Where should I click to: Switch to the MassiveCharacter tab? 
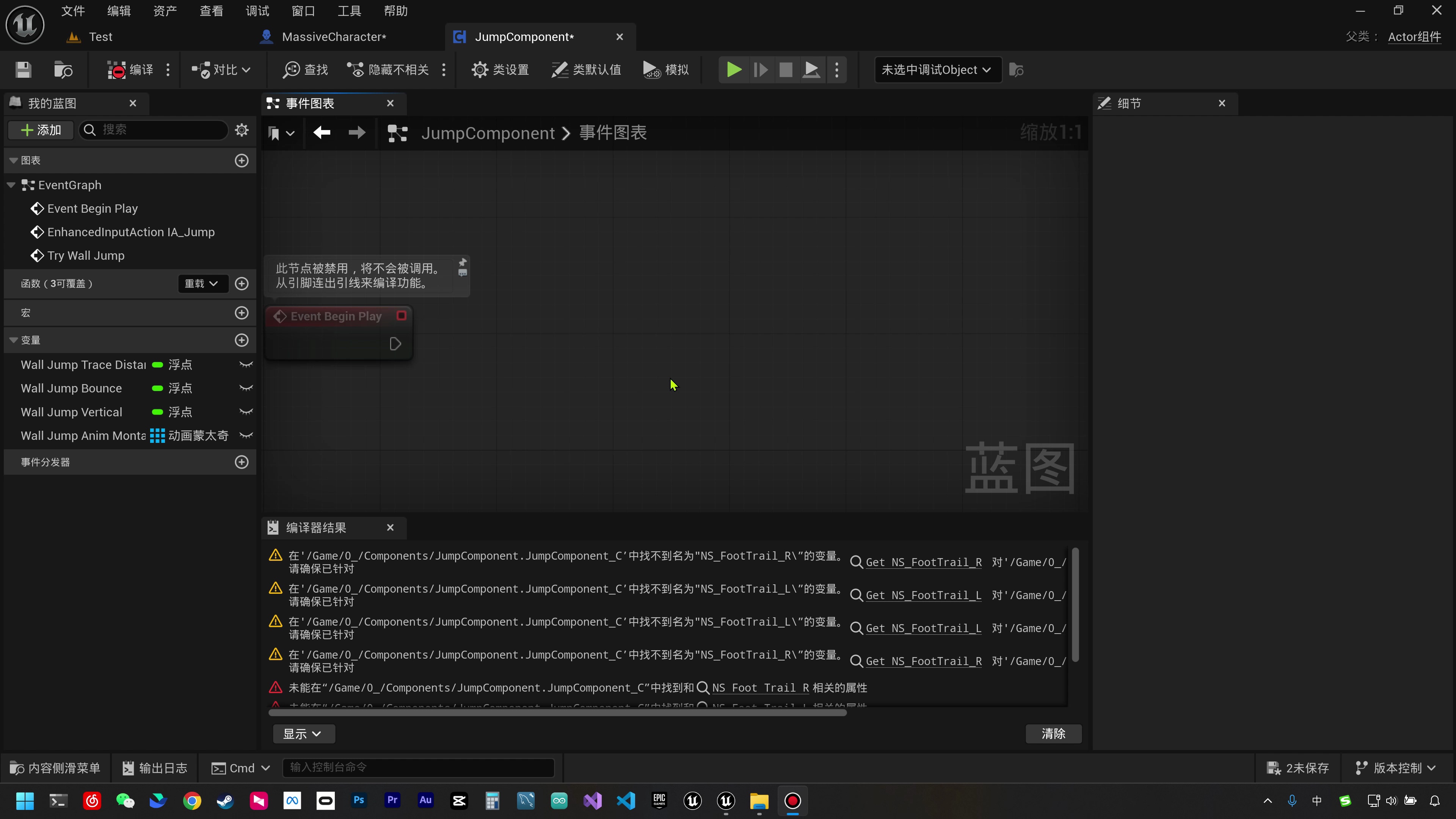334,37
